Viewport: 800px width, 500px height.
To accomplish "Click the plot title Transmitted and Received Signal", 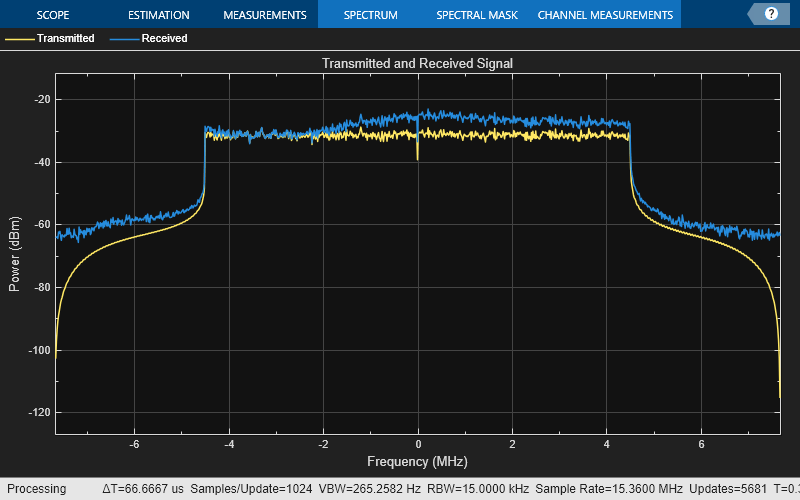I will [x=417, y=63].
